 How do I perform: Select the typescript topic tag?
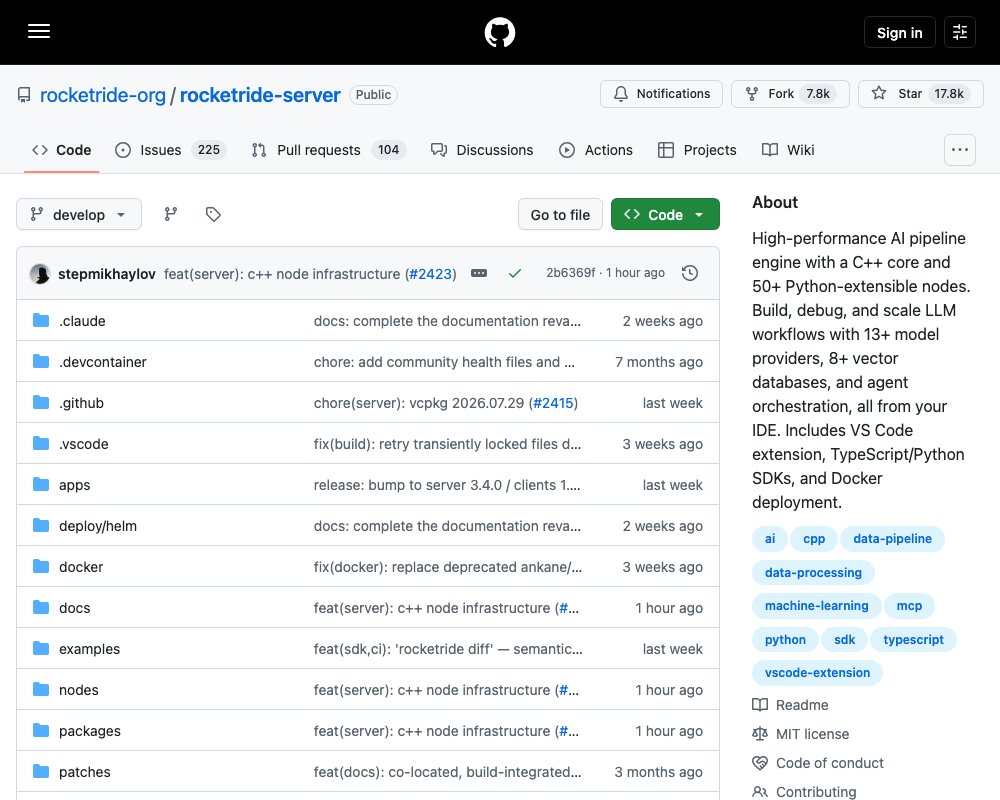point(913,639)
